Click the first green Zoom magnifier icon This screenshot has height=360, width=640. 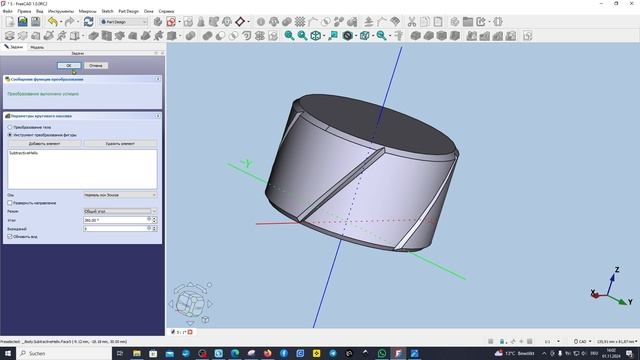289,36
